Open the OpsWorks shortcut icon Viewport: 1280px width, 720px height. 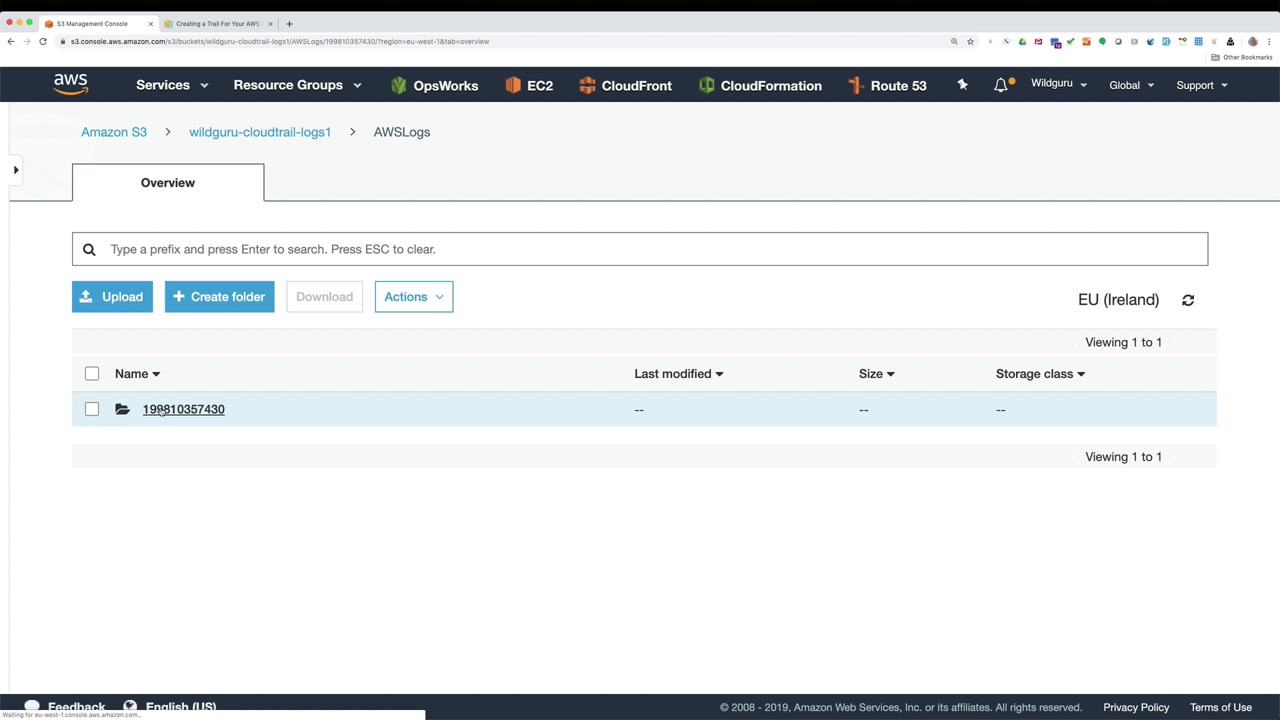pos(399,85)
